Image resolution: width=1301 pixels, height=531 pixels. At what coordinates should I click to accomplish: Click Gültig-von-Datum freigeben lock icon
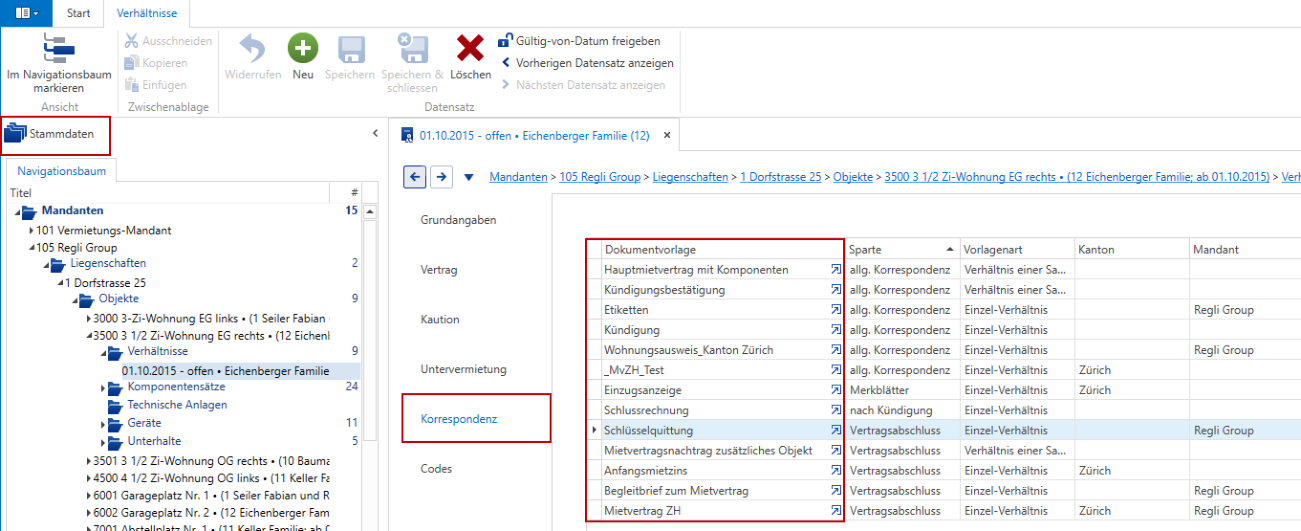click(x=506, y=41)
